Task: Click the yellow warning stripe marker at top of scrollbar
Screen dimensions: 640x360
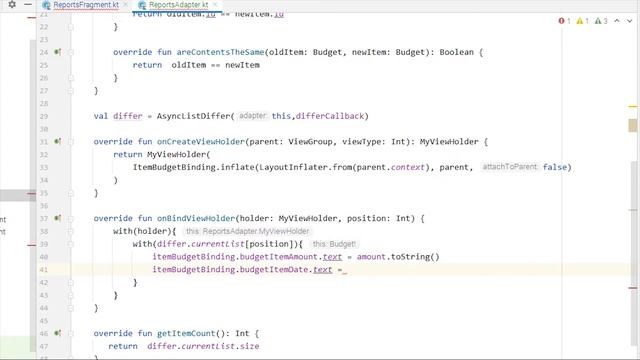Action: click(633, 106)
